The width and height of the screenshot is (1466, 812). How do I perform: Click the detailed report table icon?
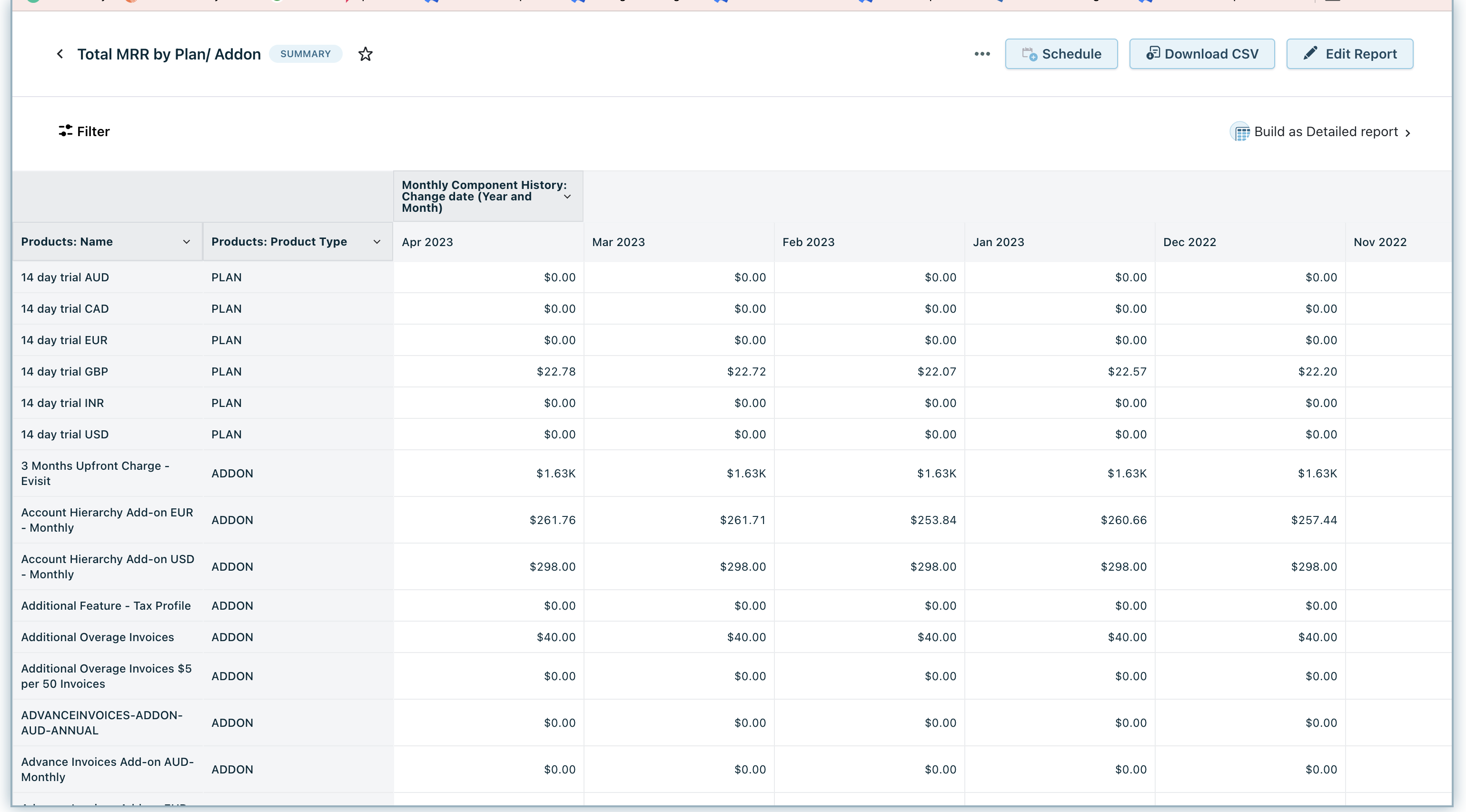[1241, 132]
